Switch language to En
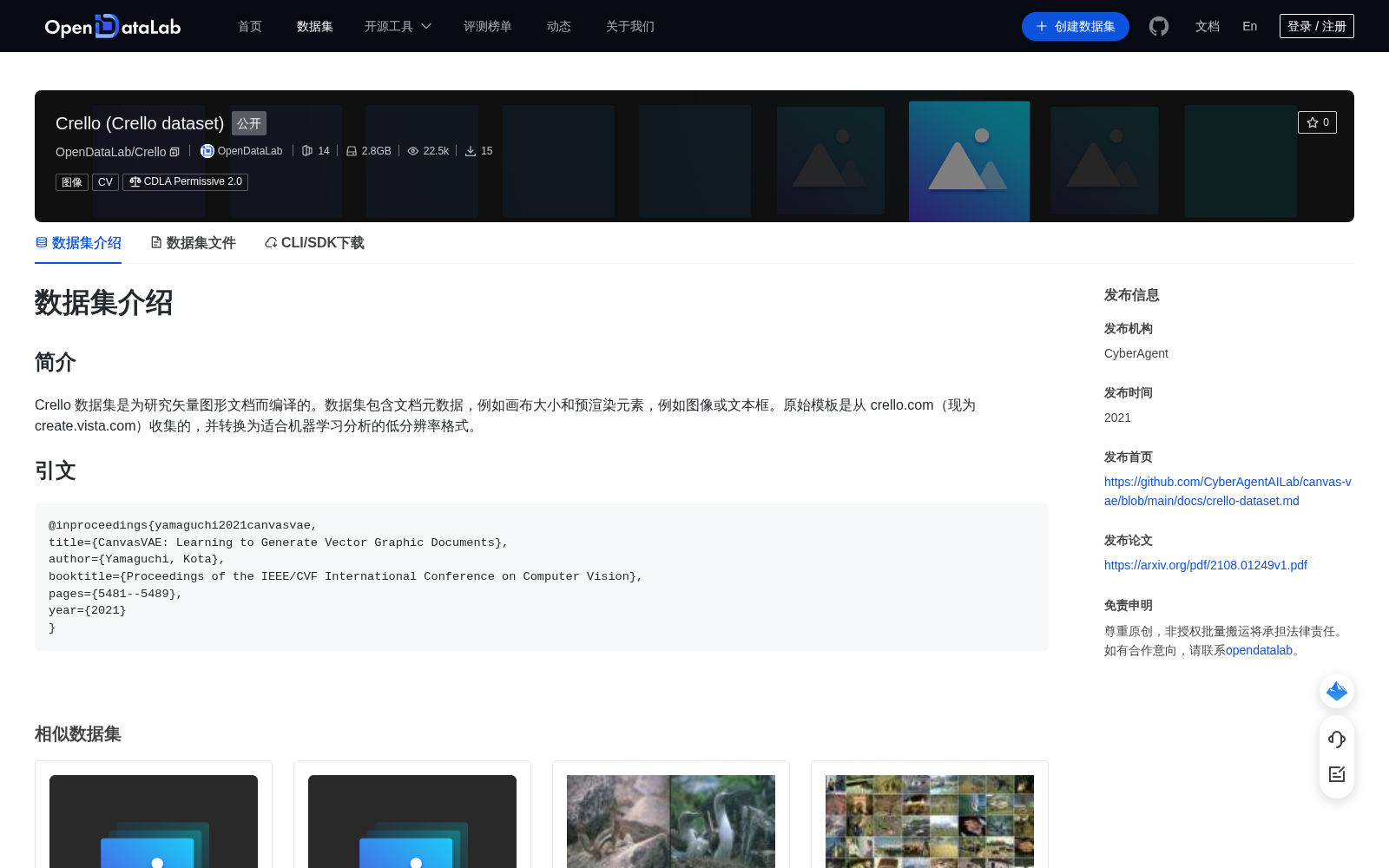1389x868 pixels. 1249,26
